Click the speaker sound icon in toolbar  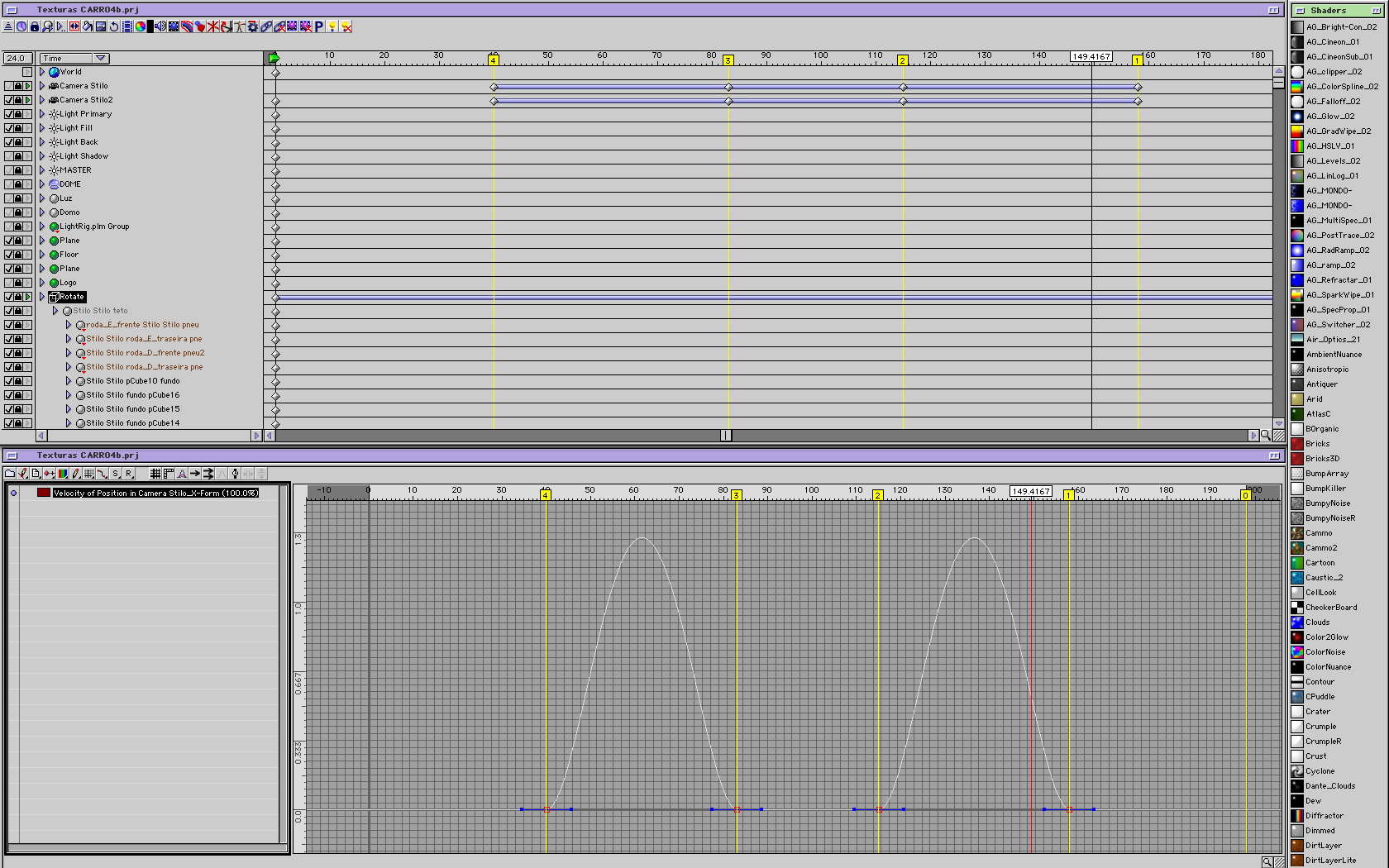point(160,26)
